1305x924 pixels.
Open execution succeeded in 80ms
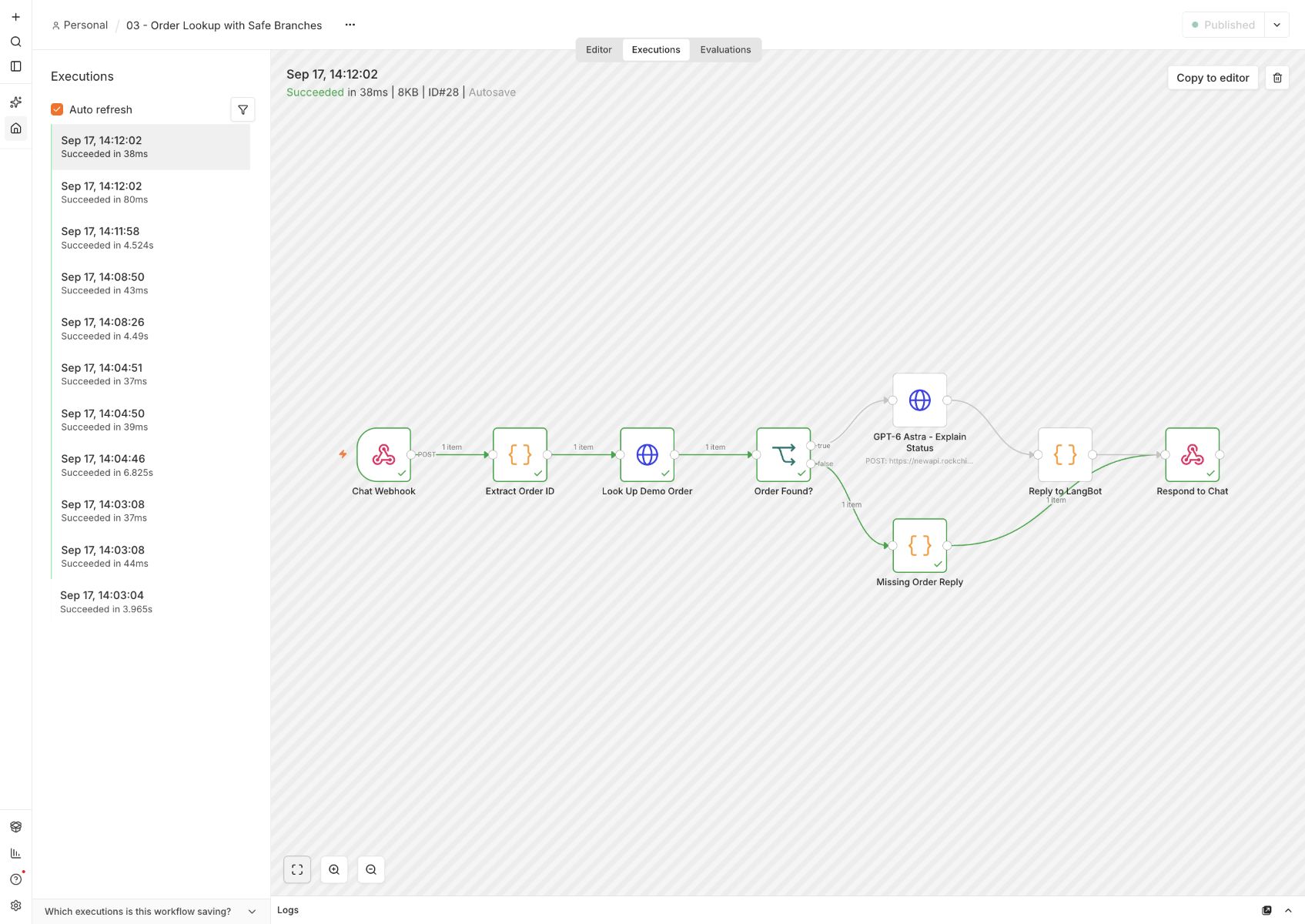pyautogui.click(x=151, y=192)
